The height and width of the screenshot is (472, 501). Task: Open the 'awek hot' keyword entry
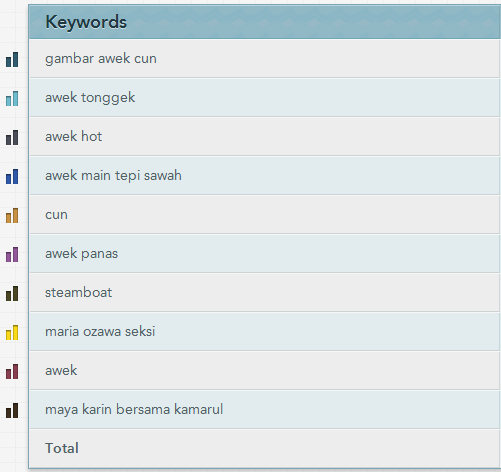pyautogui.click(x=73, y=137)
